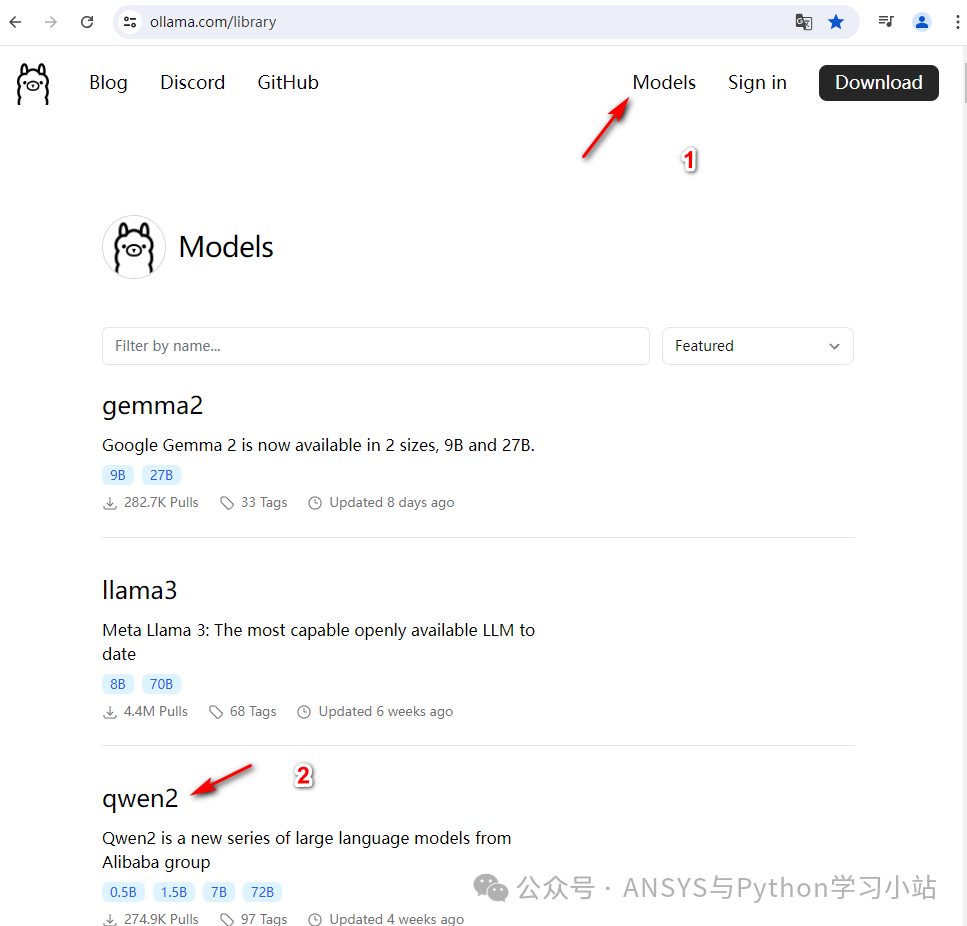
Task: Open the llama3 model
Action: tap(139, 591)
